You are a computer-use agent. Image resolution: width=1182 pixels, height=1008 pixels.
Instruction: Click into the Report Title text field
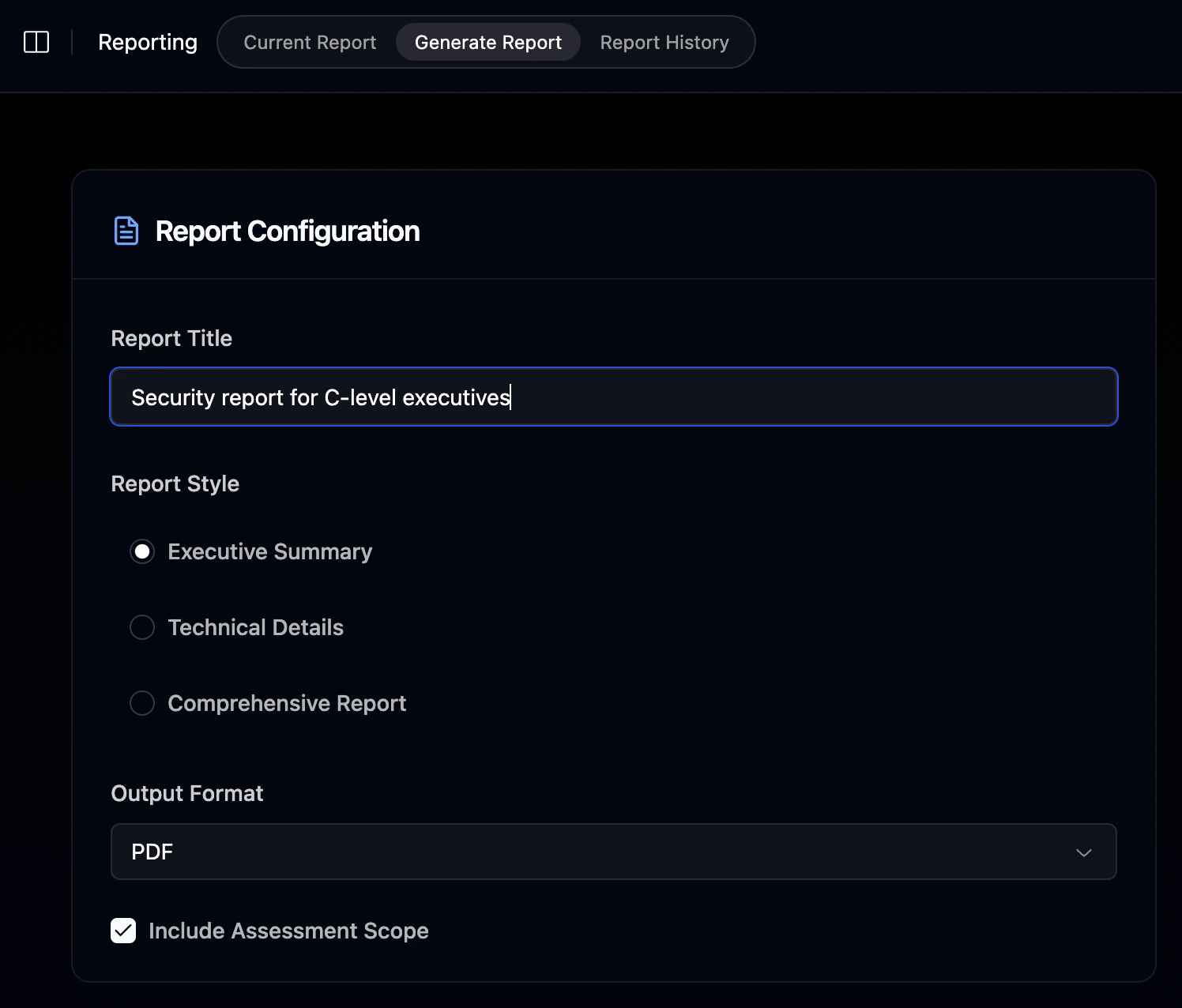[614, 397]
